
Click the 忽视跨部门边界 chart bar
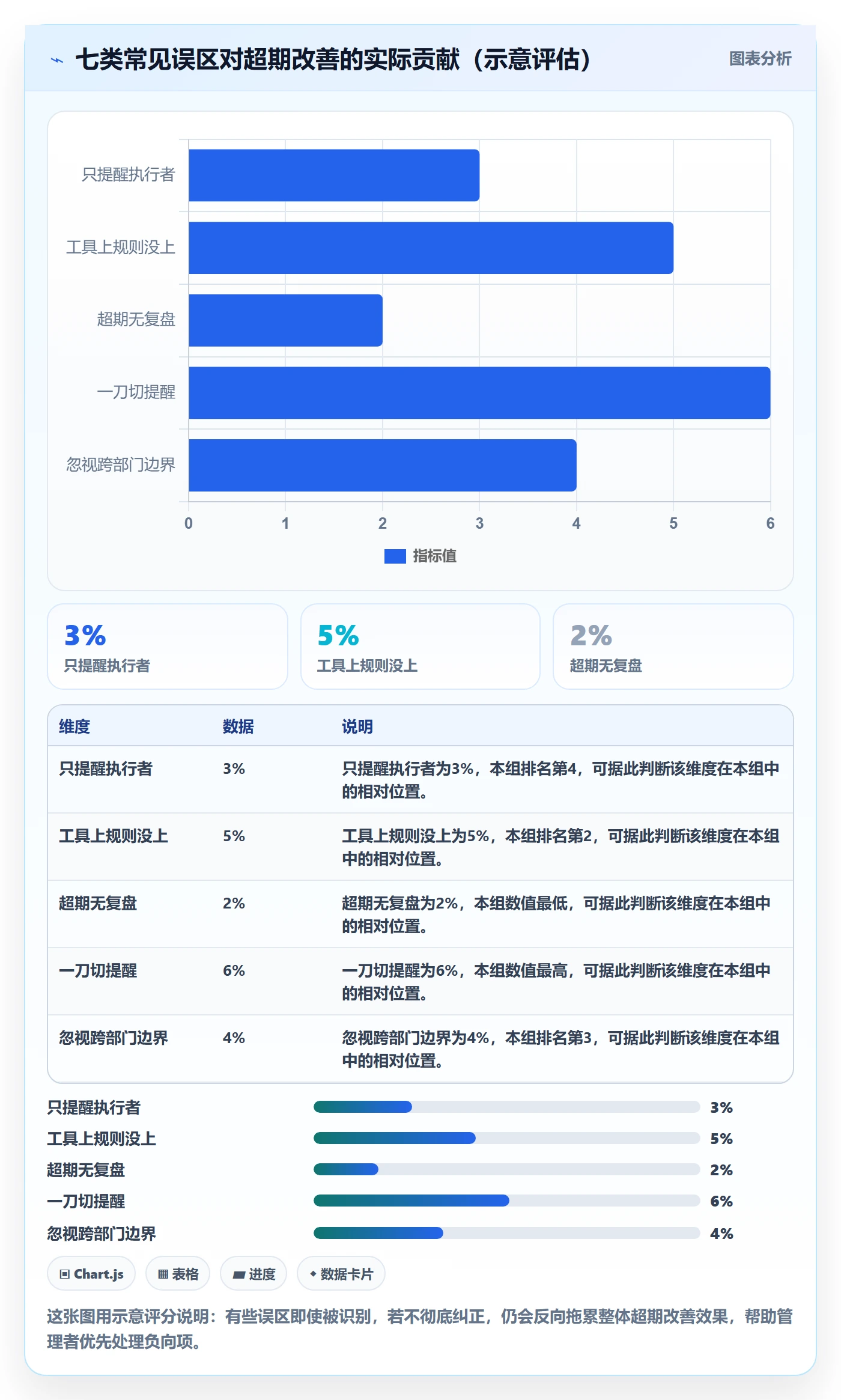(383, 465)
